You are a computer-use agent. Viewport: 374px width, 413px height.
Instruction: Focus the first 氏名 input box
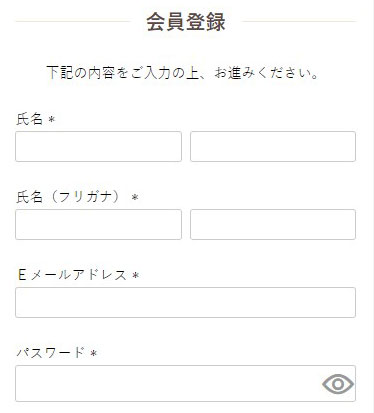pos(98,146)
